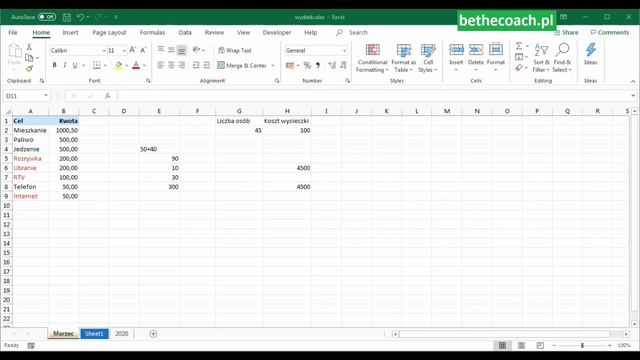
Task: Click the Insert Function fx icon
Action: 108,96
